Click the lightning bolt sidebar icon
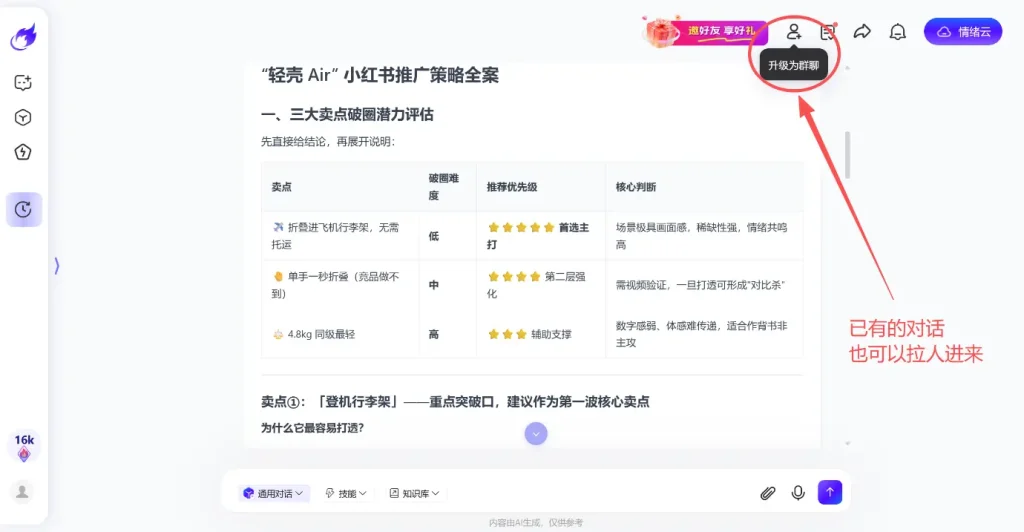This screenshot has width=1024, height=532. click(23, 152)
